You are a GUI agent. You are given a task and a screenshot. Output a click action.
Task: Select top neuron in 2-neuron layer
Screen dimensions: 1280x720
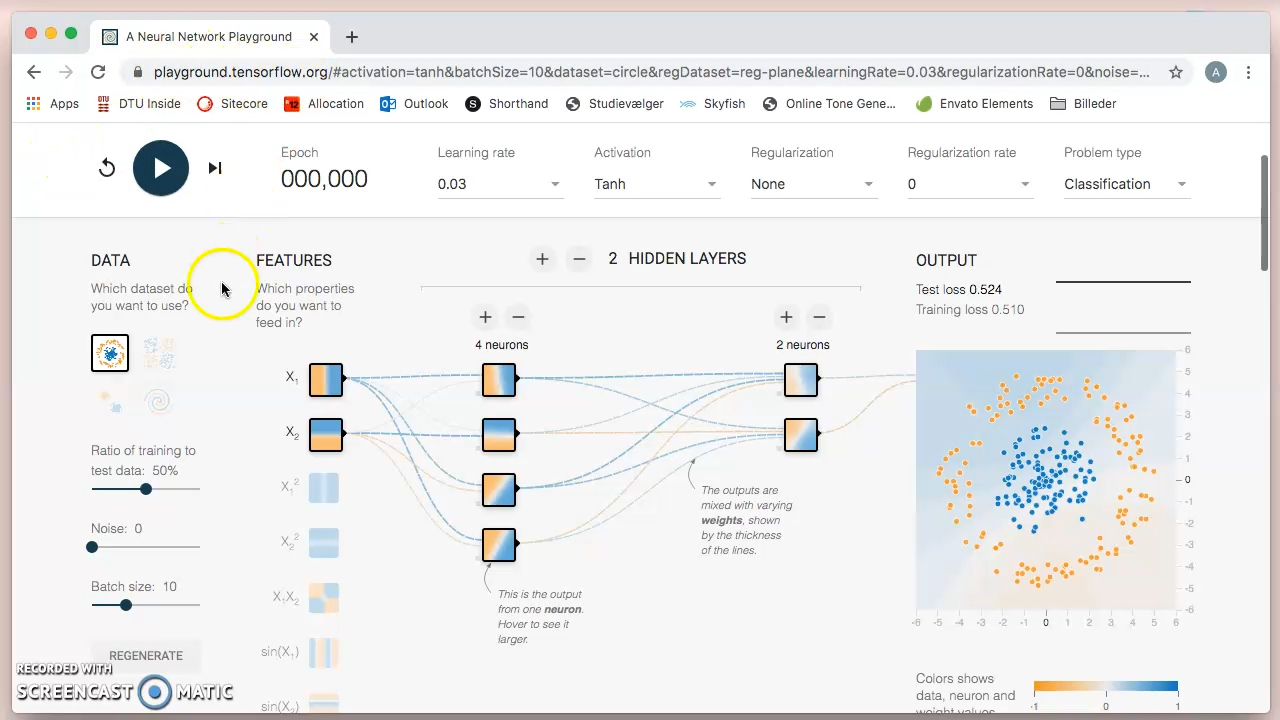coord(800,380)
